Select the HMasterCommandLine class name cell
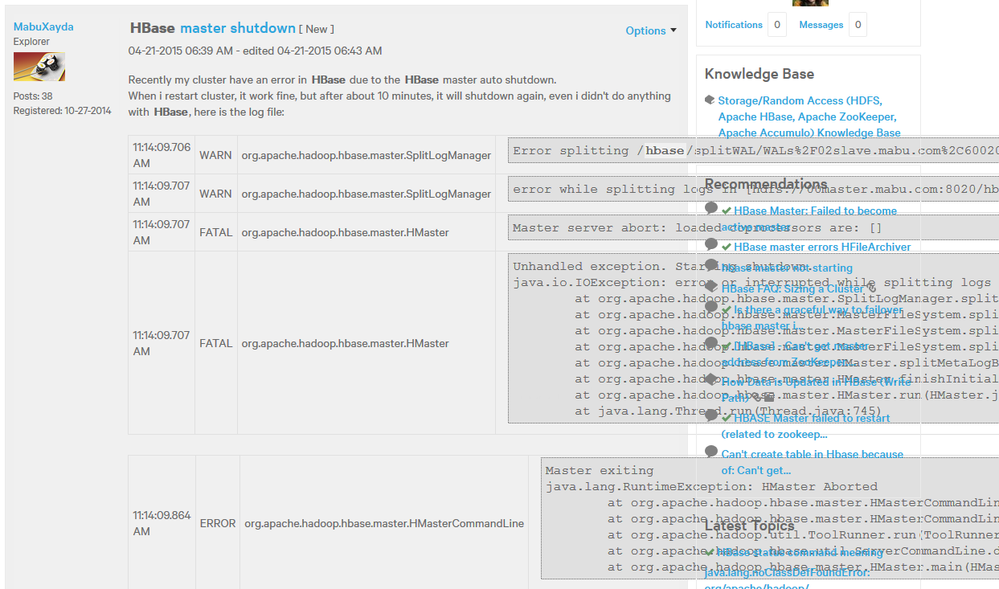Screen dimensions: 999x589 [384, 523]
